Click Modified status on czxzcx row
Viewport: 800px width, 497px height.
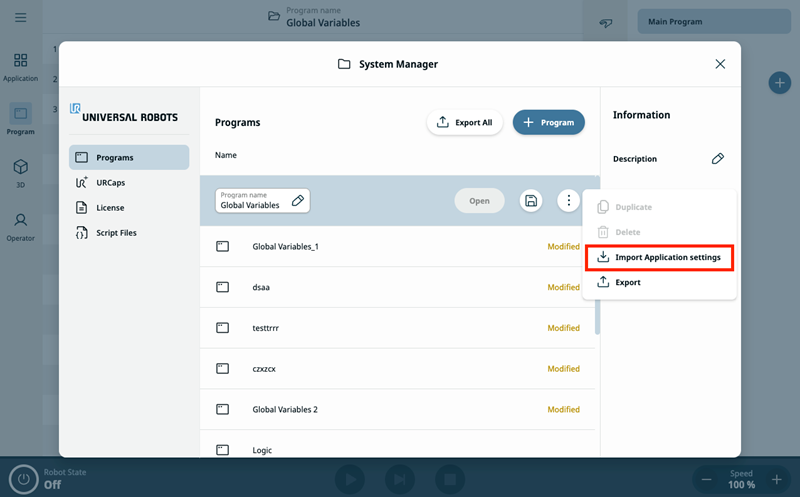(563, 368)
